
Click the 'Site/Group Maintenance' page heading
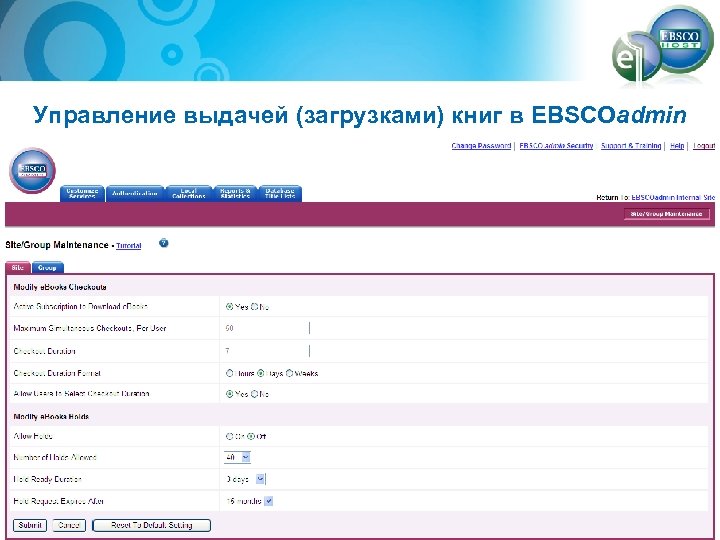(57, 245)
